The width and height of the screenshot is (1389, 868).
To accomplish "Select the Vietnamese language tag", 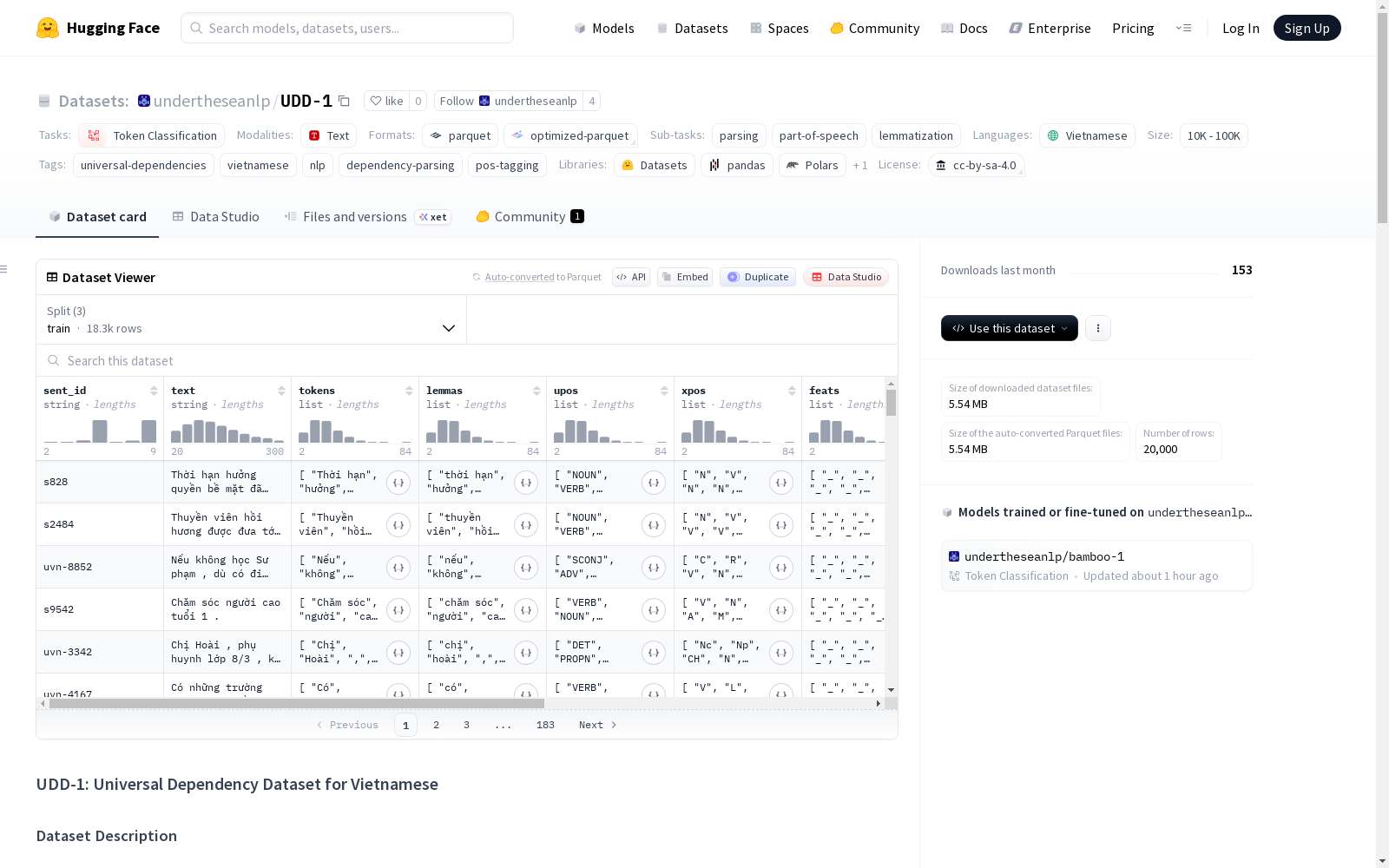I will [x=1087, y=135].
